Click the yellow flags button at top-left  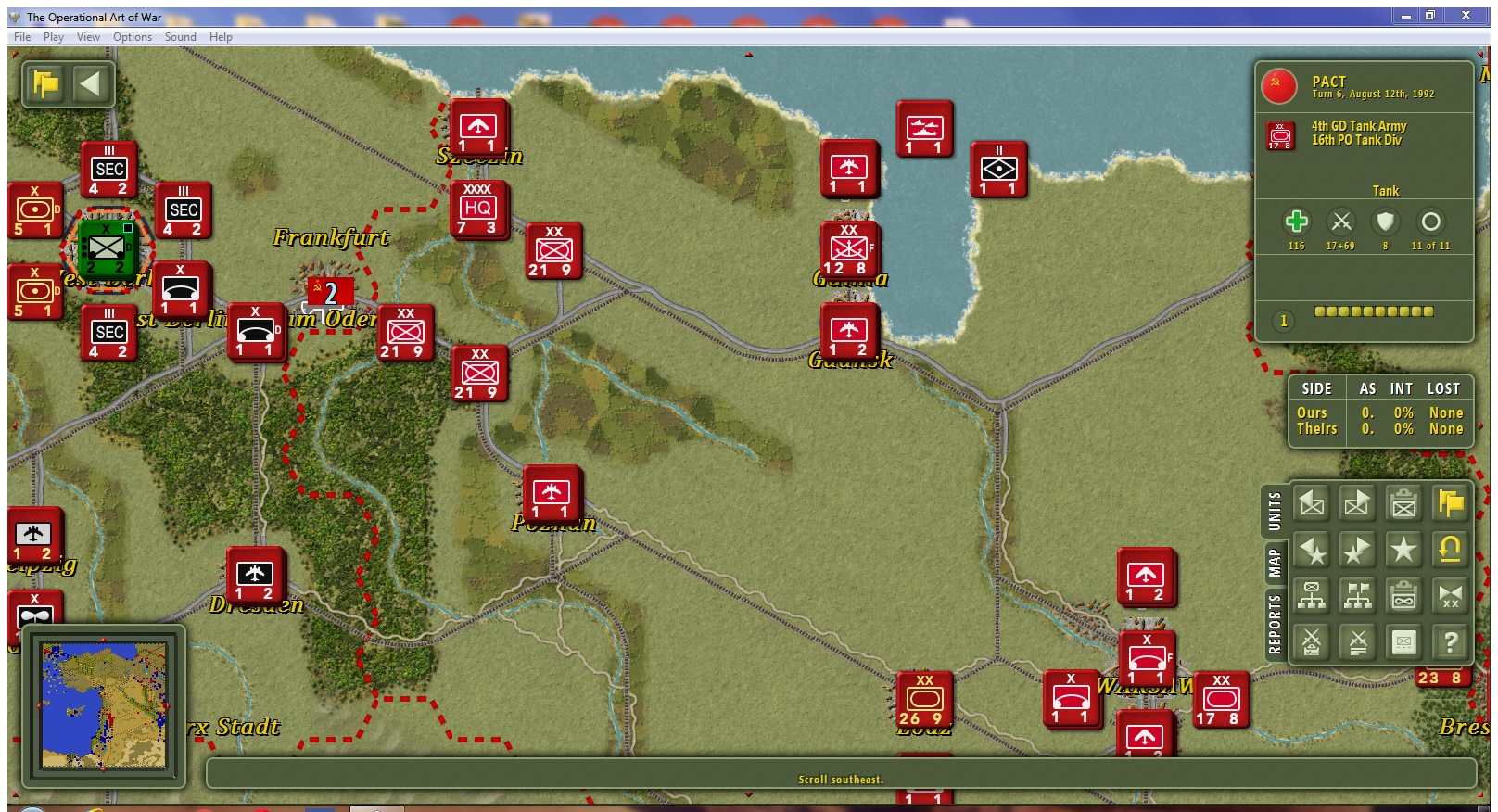[x=45, y=84]
